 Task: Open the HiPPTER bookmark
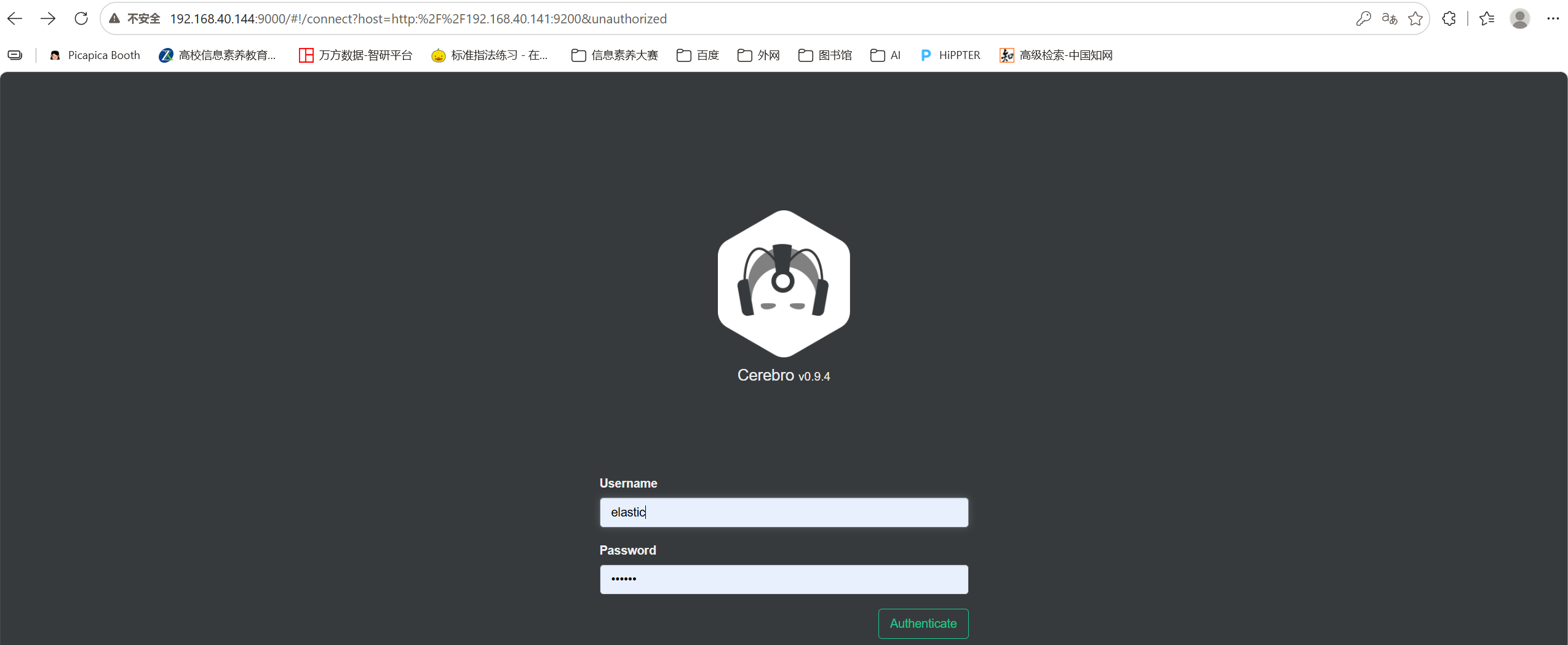[950, 55]
